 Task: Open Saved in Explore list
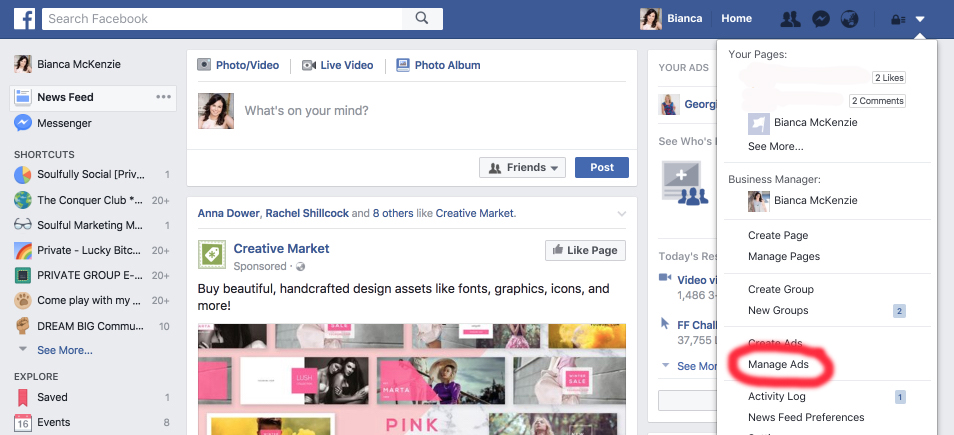point(52,397)
